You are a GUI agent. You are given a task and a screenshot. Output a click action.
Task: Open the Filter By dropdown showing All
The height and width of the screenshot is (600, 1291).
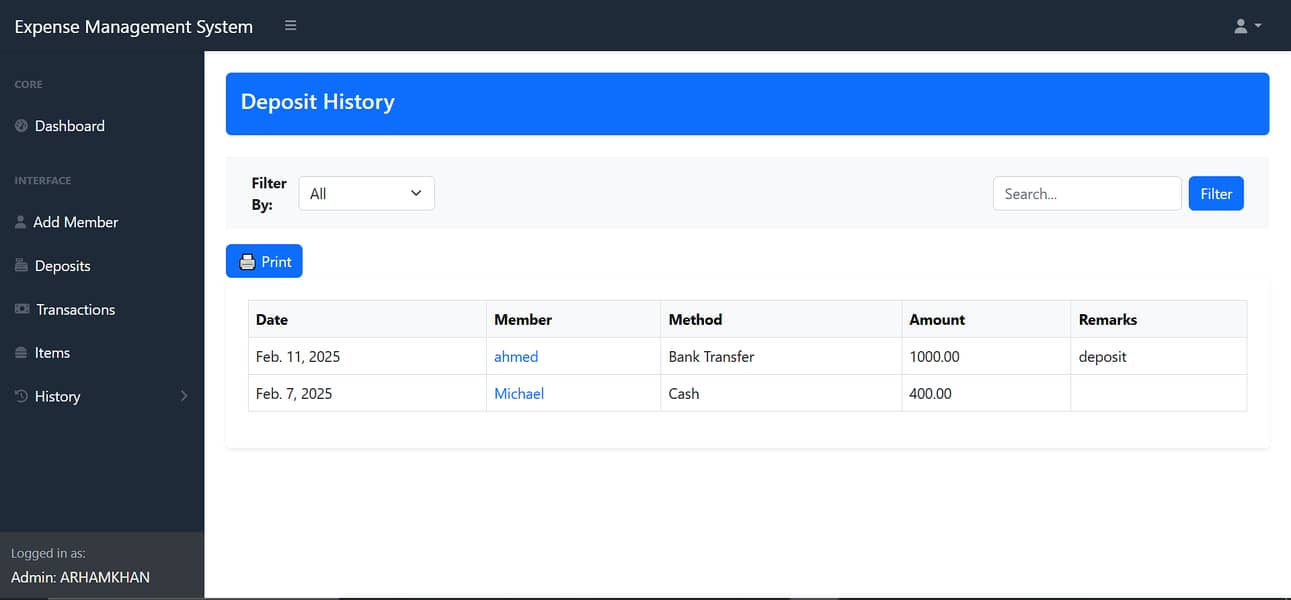[x=367, y=194]
